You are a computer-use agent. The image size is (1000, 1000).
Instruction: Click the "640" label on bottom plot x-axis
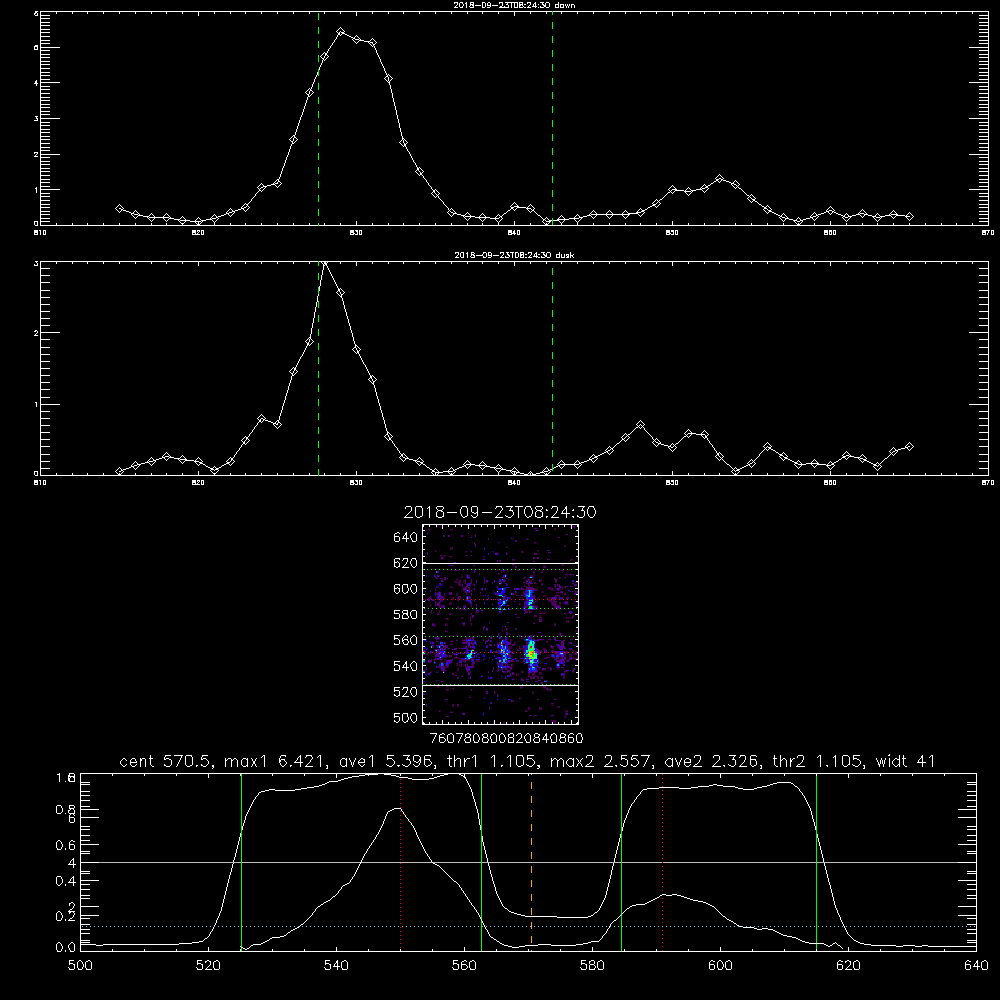click(x=976, y=966)
